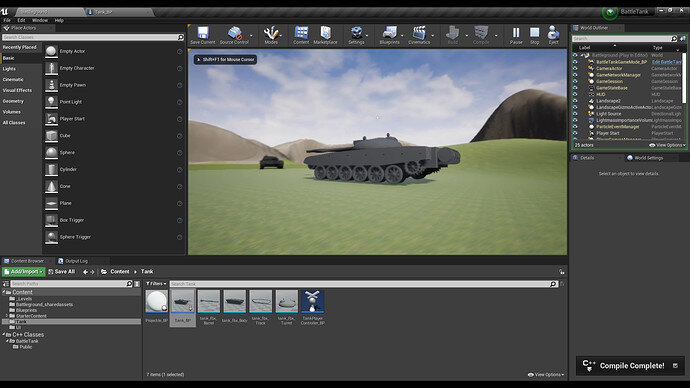Open the Content toolbar icon
Screen dimensions: 690x388
[301, 35]
